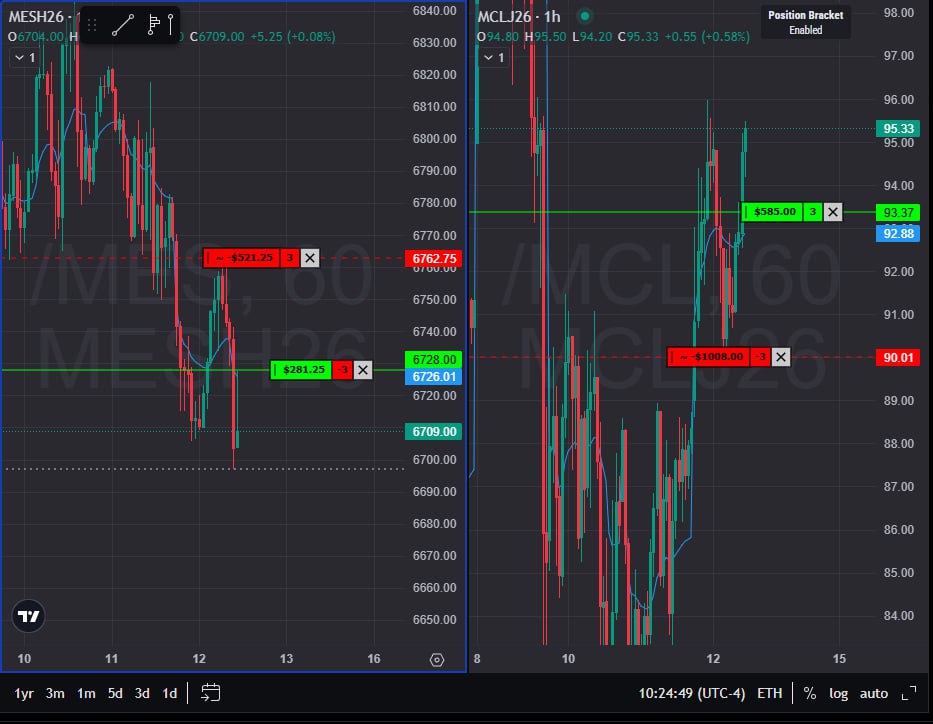Click the 6726.01 price label on the scale
The image size is (933, 724).
(433, 376)
